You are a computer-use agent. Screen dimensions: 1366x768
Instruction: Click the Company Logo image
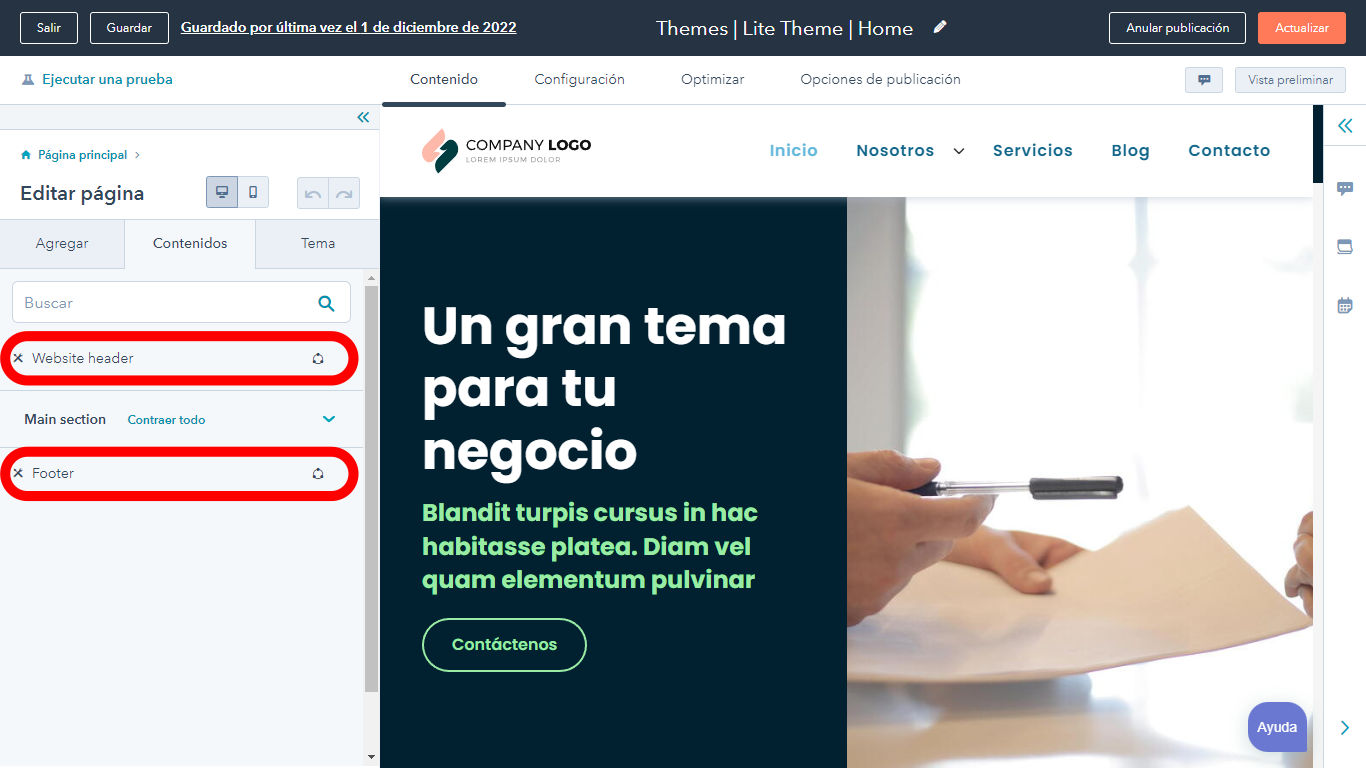click(506, 150)
